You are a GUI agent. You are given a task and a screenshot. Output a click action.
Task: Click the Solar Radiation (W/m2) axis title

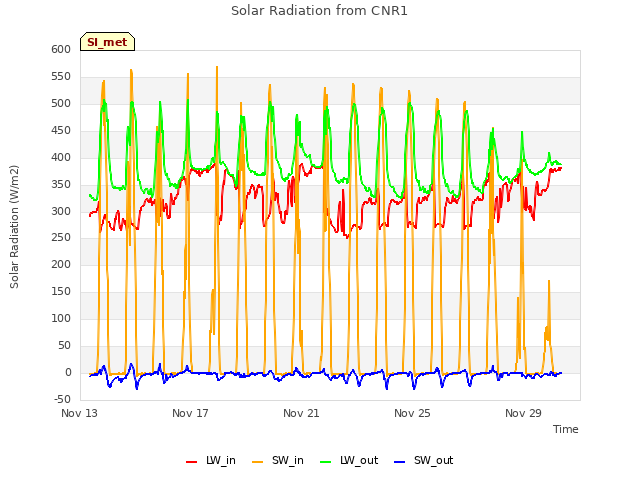(x=14, y=227)
